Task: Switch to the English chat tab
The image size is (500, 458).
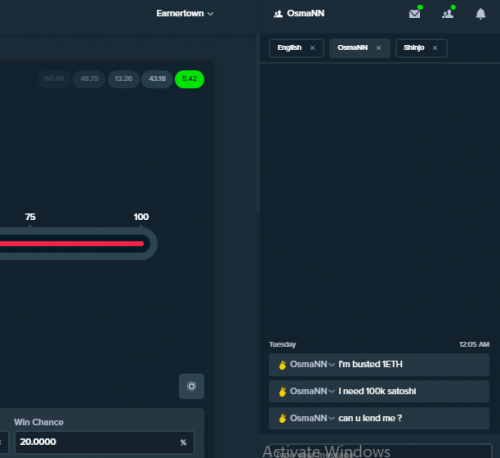Action: point(289,48)
